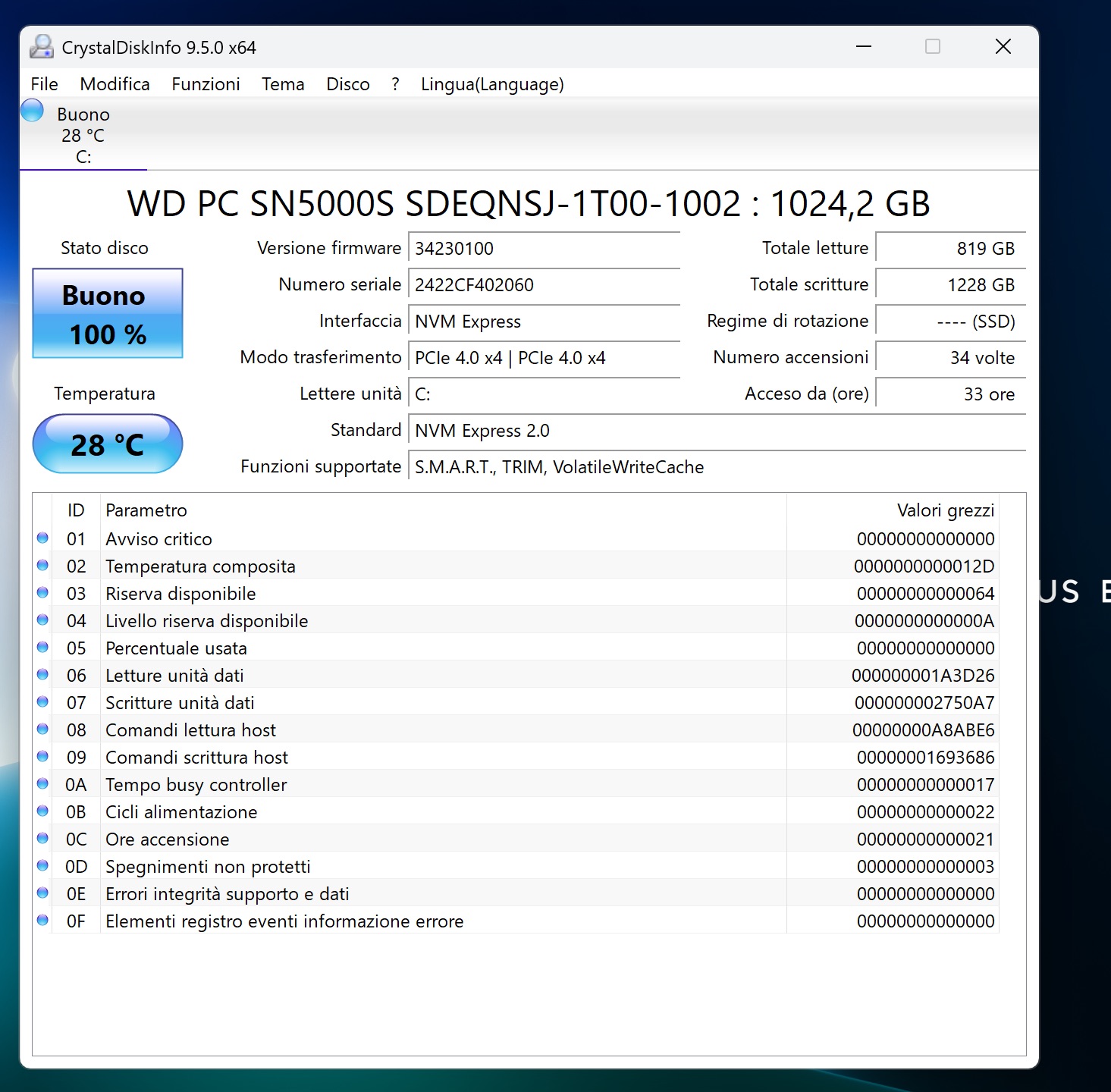
Task: Click the Buono 100 % health status button
Action: pos(108,313)
